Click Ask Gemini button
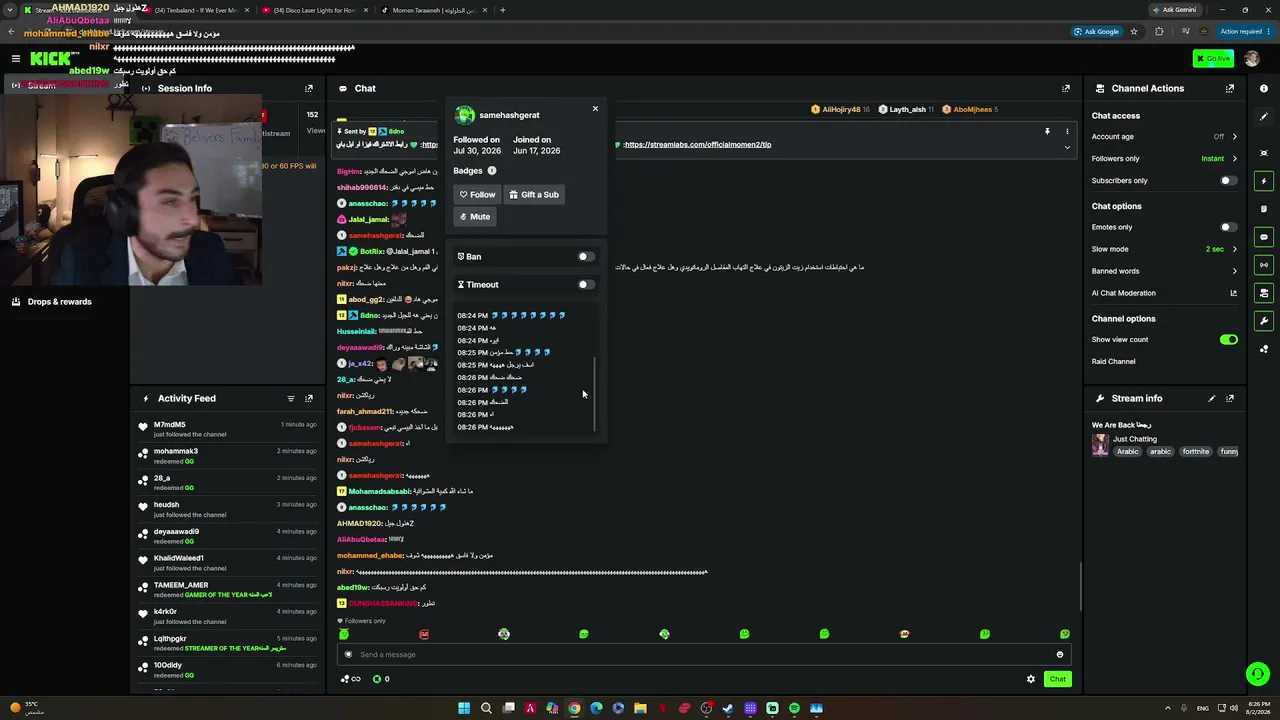 [1175, 10]
